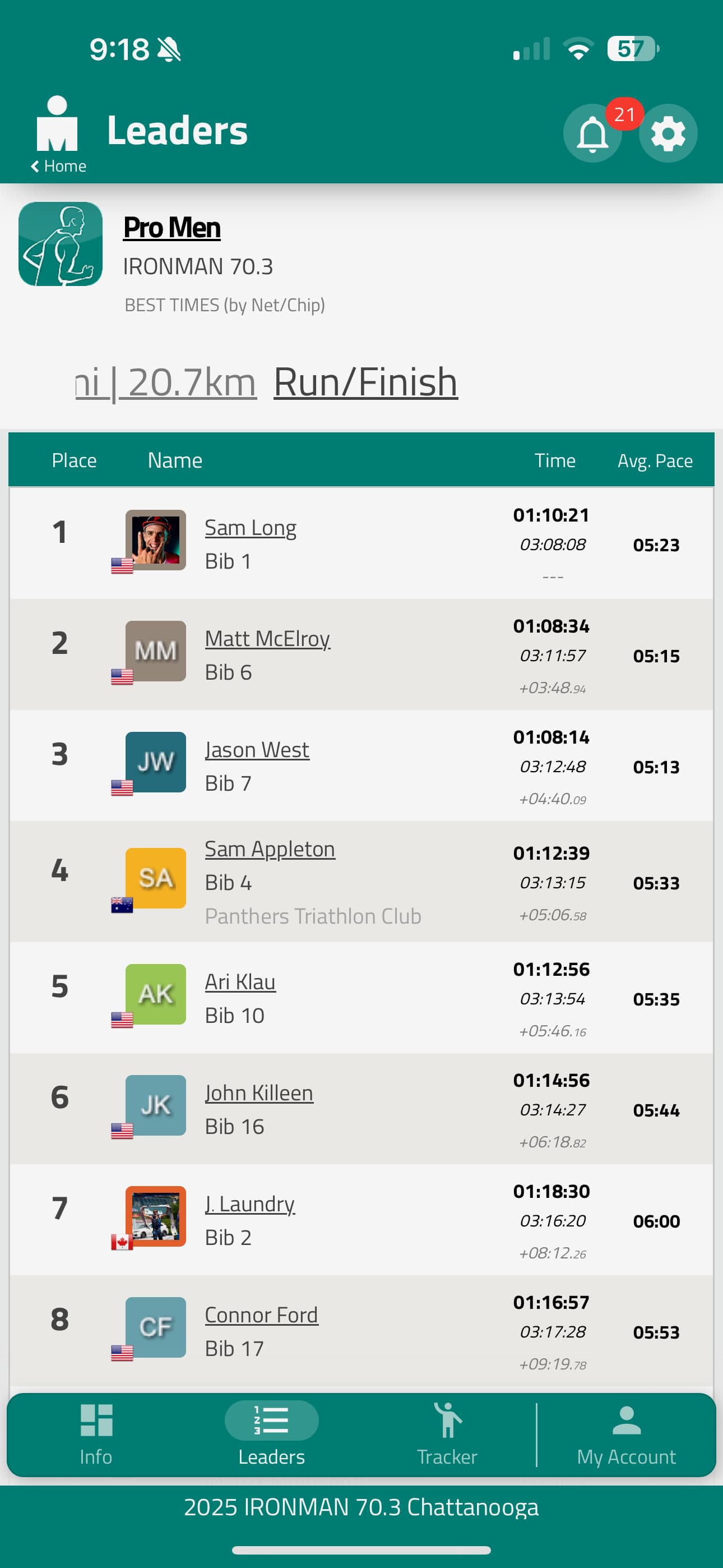
Task: Tap Sam Long's profile photo
Action: coord(156,540)
